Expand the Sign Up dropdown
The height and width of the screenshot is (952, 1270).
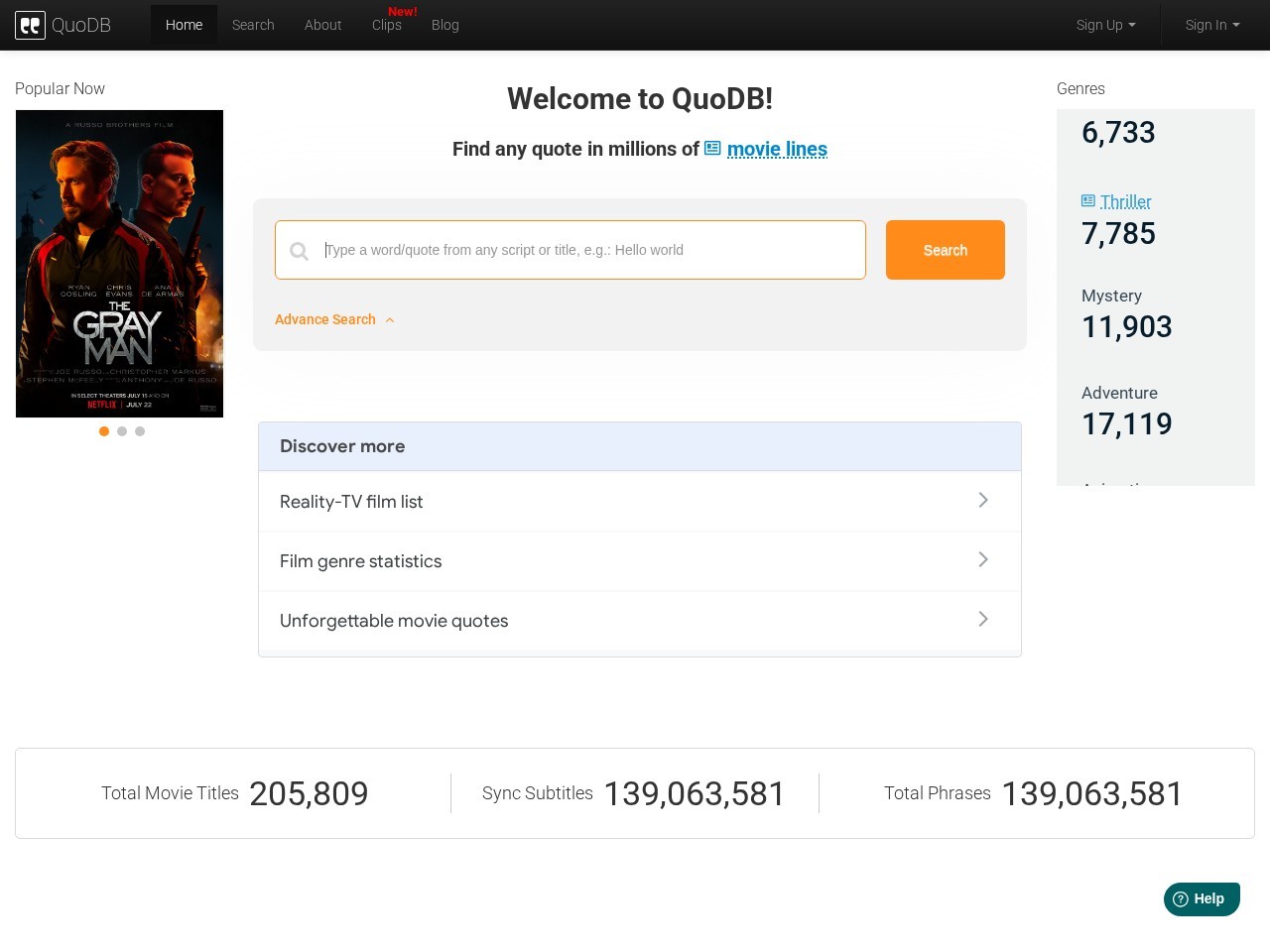pyautogui.click(x=1106, y=25)
